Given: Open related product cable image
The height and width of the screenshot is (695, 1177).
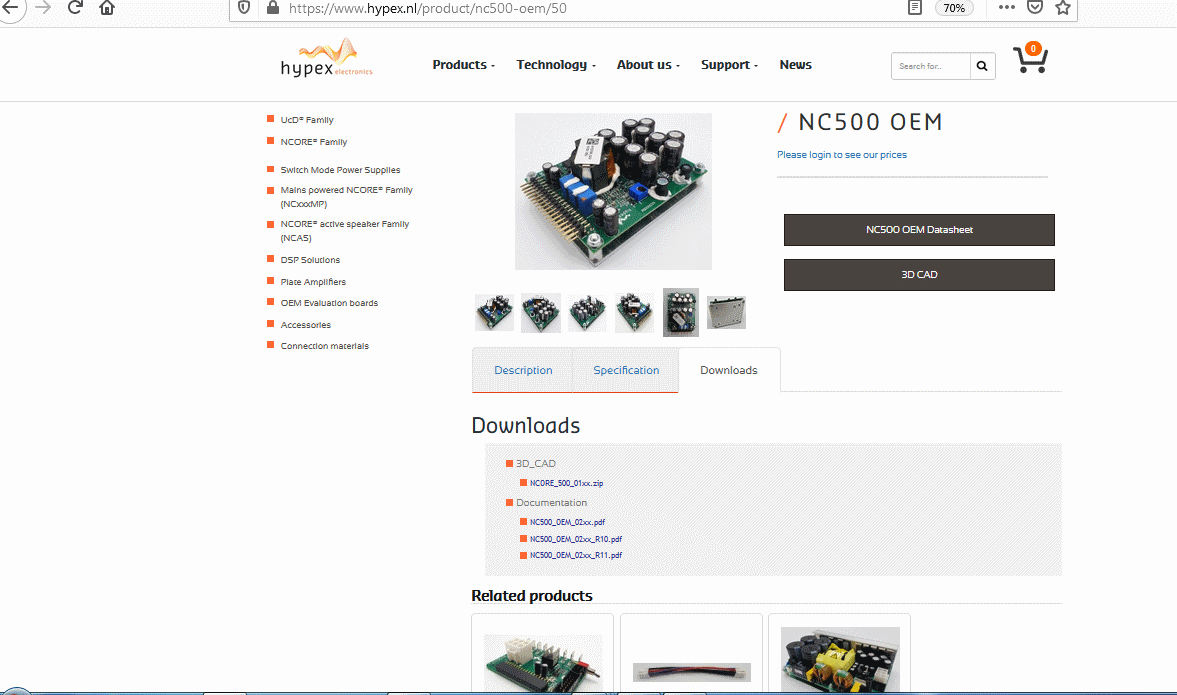Looking at the screenshot, I should [x=691, y=672].
